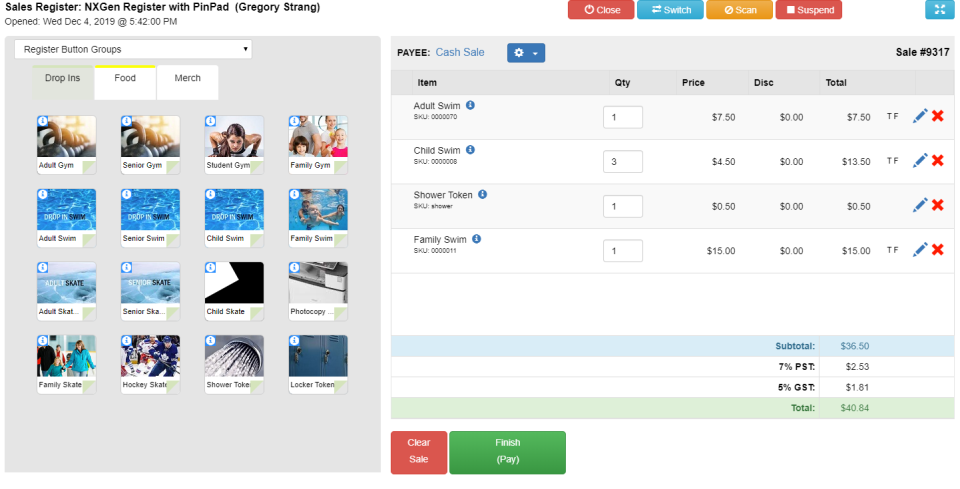Click the Total value $40.84
This screenshot has height=489, width=960.
pyautogui.click(x=855, y=408)
